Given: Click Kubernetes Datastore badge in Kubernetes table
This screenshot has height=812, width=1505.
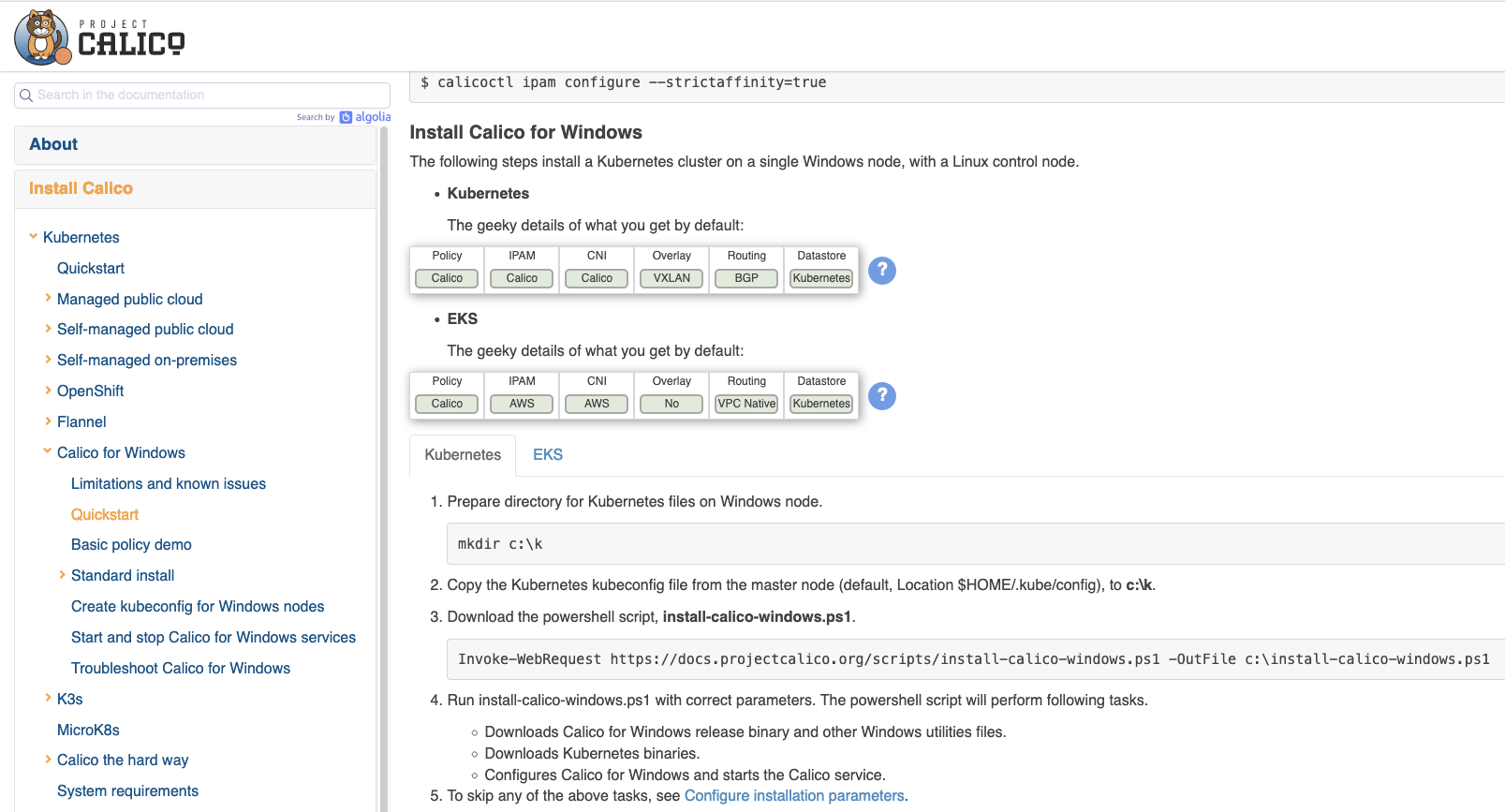Looking at the screenshot, I should pyautogui.click(x=821, y=278).
